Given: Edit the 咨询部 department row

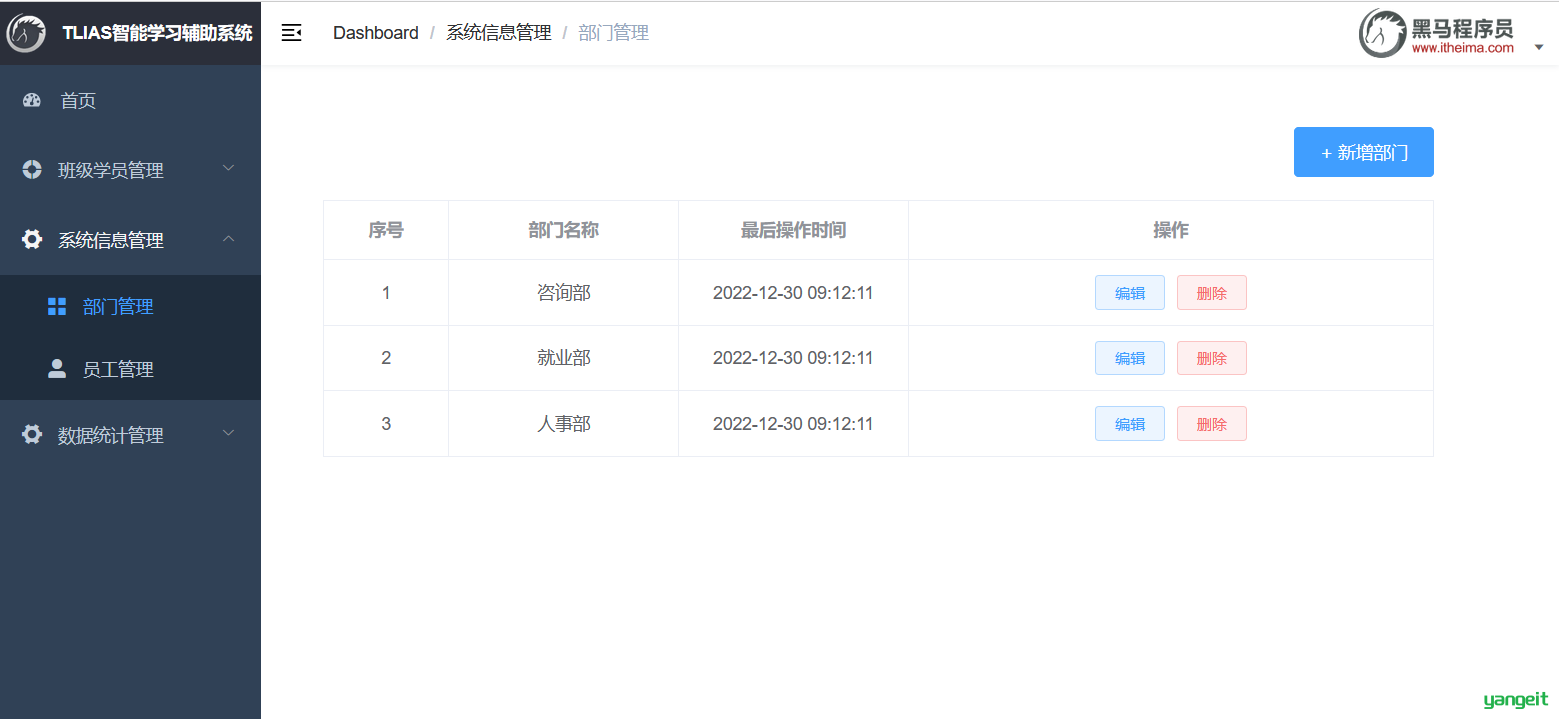Looking at the screenshot, I should coord(1129,293).
